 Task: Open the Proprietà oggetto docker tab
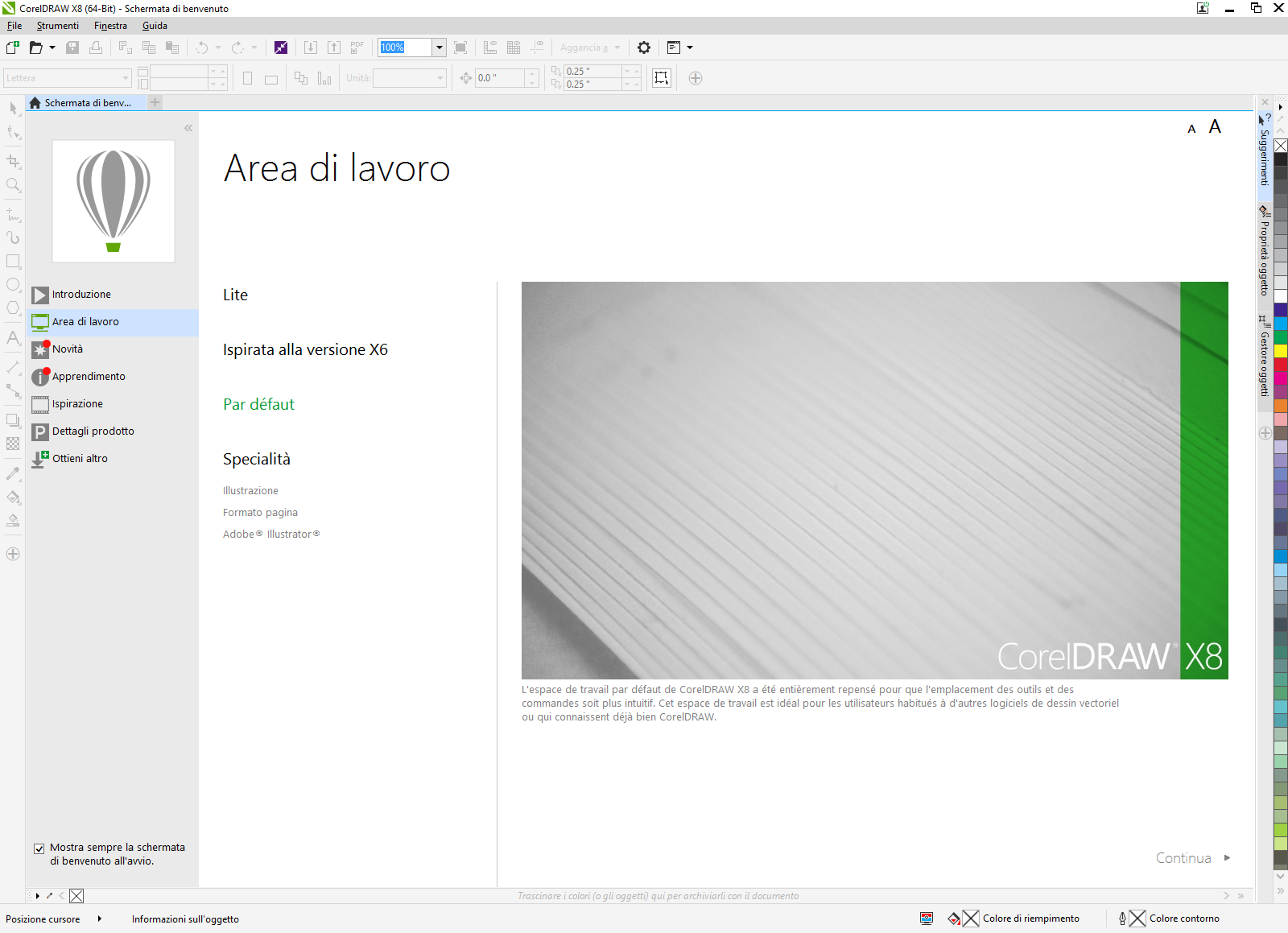pos(1265,253)
